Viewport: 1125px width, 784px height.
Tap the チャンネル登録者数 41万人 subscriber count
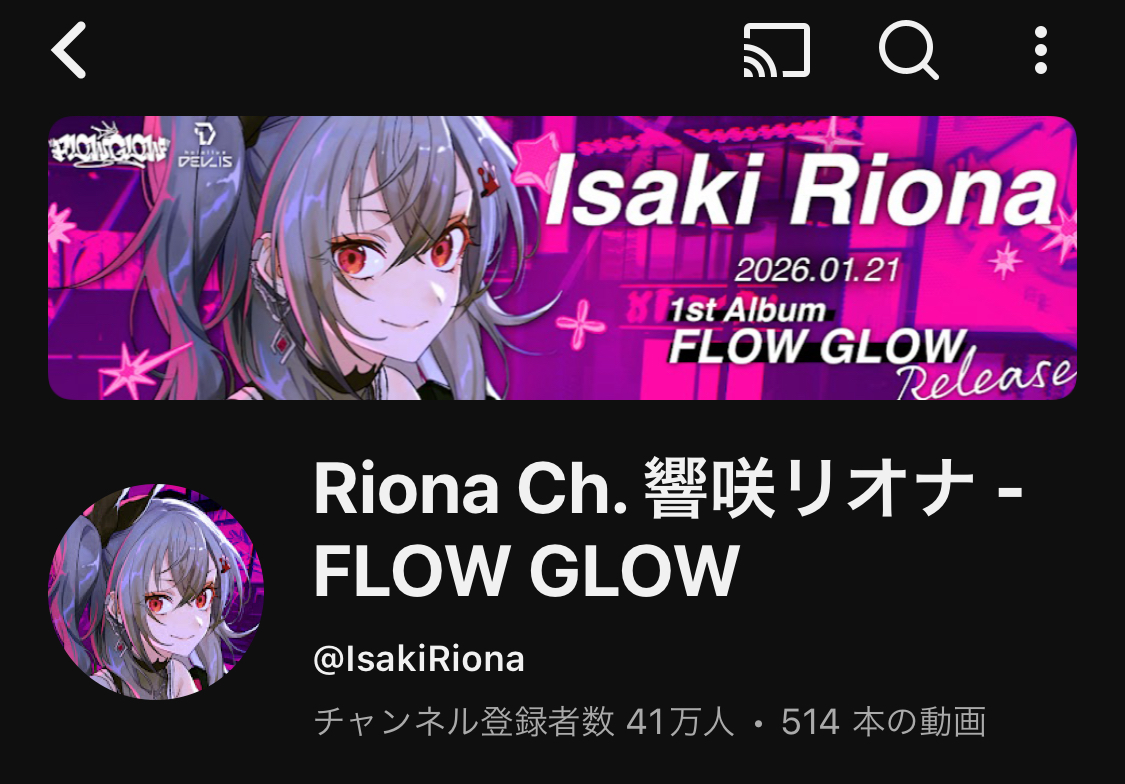click(x=524, y=722)
